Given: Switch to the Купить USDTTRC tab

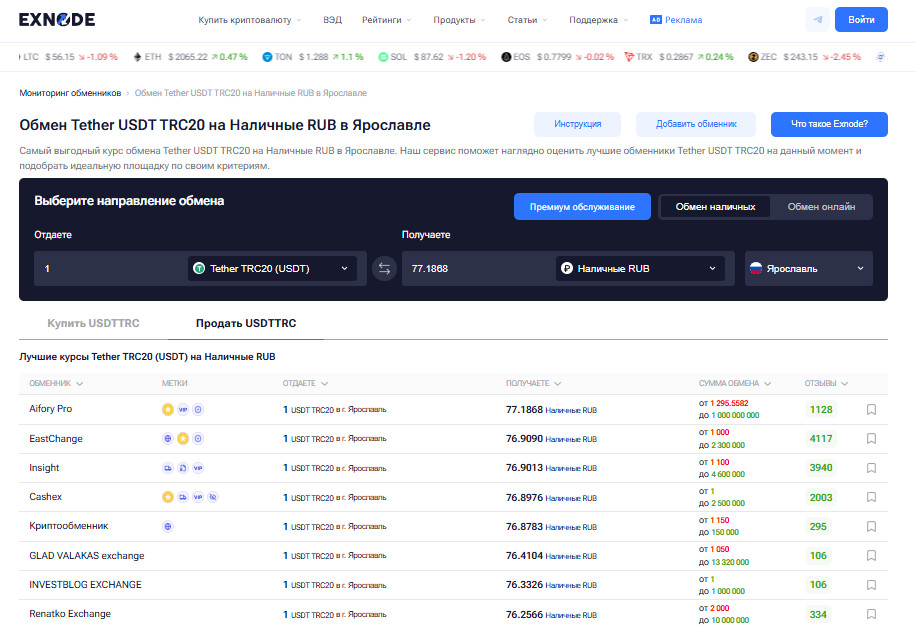Looking at the screenshot, I should coord(93,323).
